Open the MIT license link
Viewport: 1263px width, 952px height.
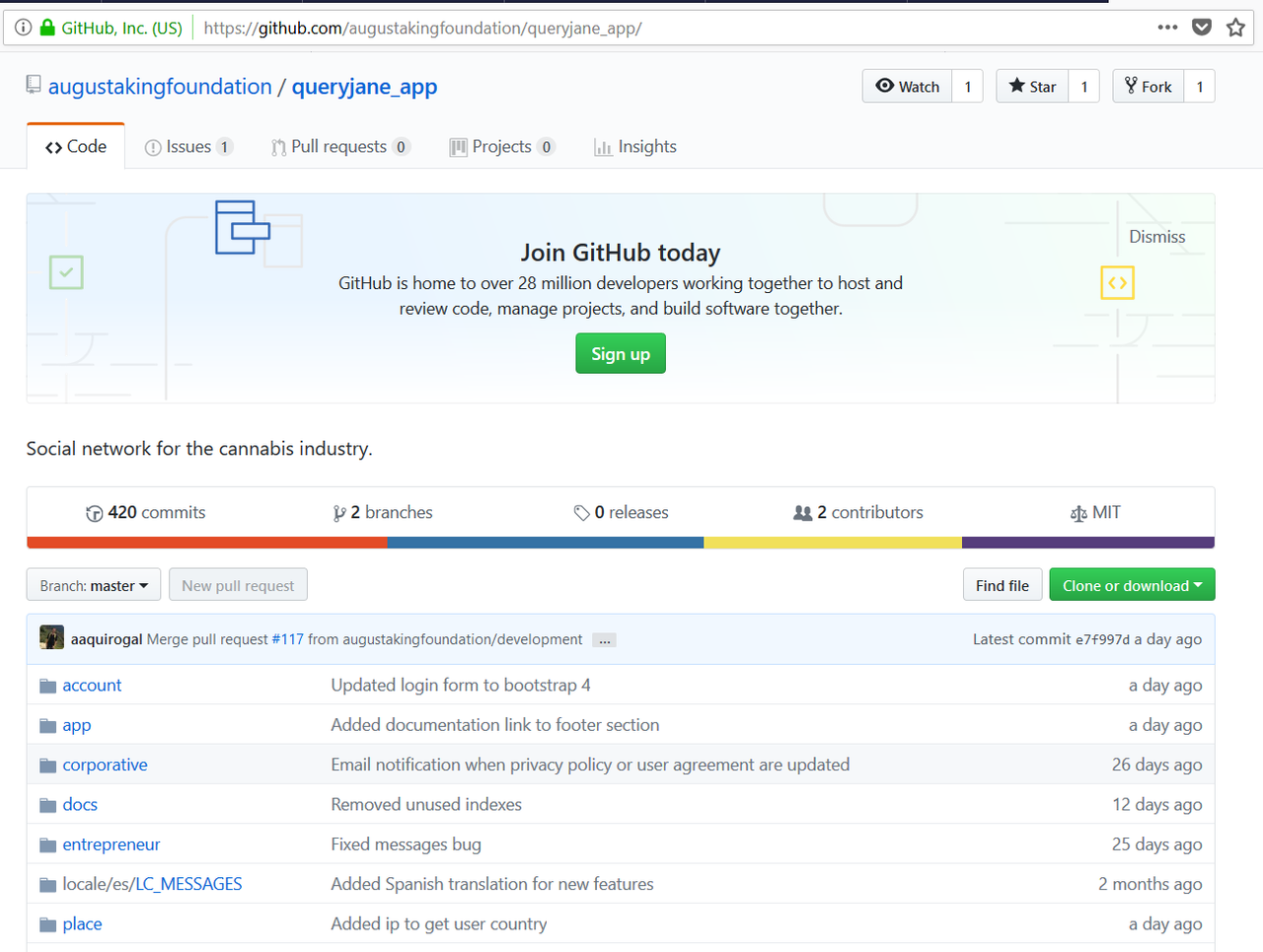tap(1095, 512)
